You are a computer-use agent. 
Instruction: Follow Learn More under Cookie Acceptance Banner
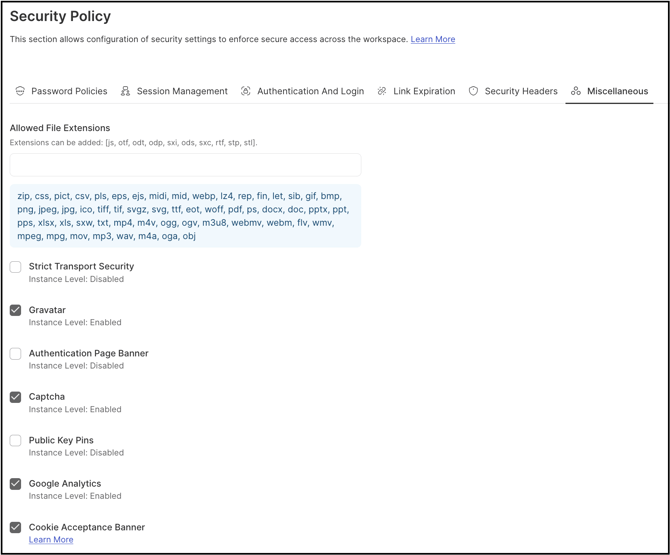tap(51, 540)
